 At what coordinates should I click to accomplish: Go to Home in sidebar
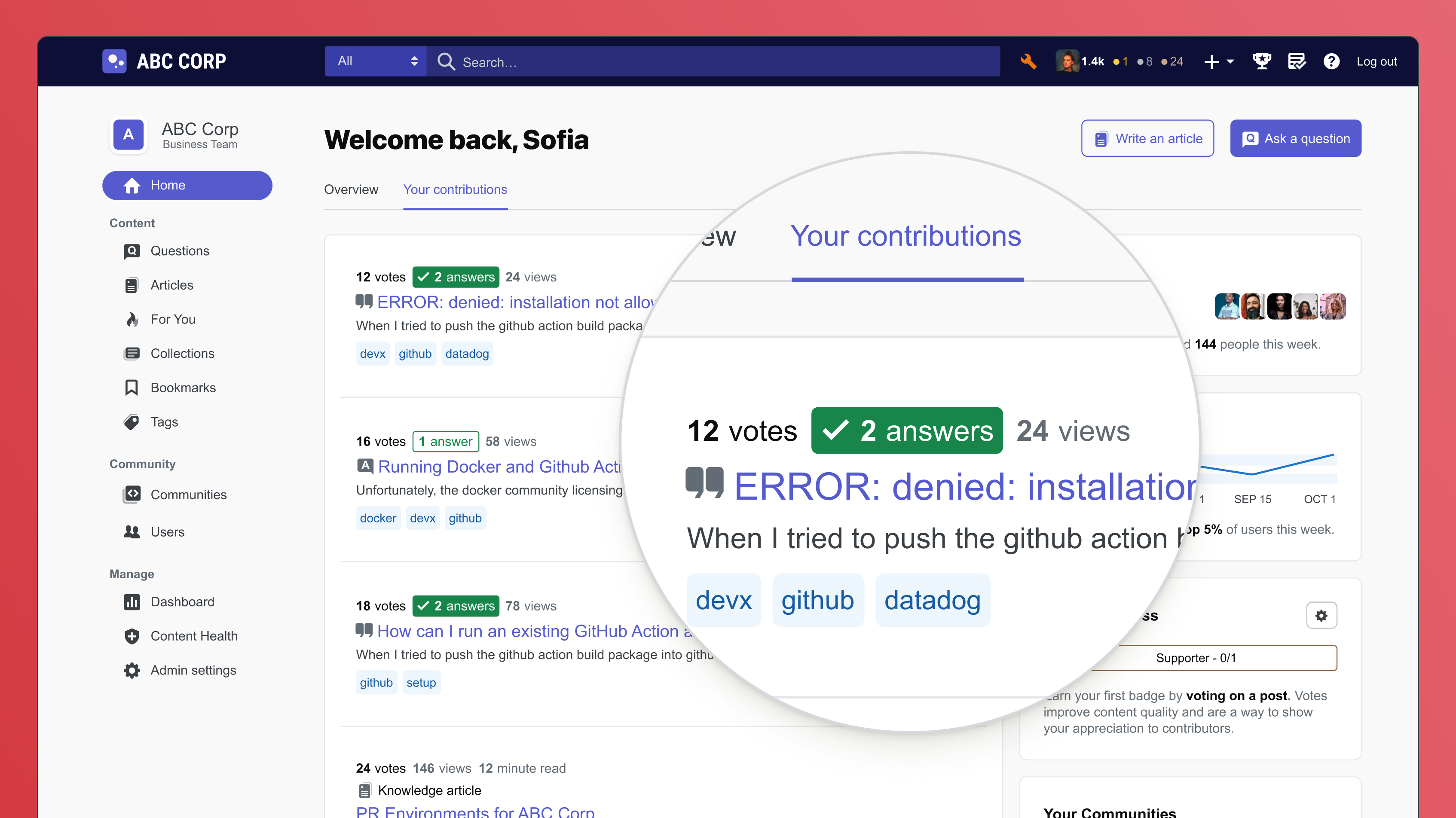(x=187, y=185)
